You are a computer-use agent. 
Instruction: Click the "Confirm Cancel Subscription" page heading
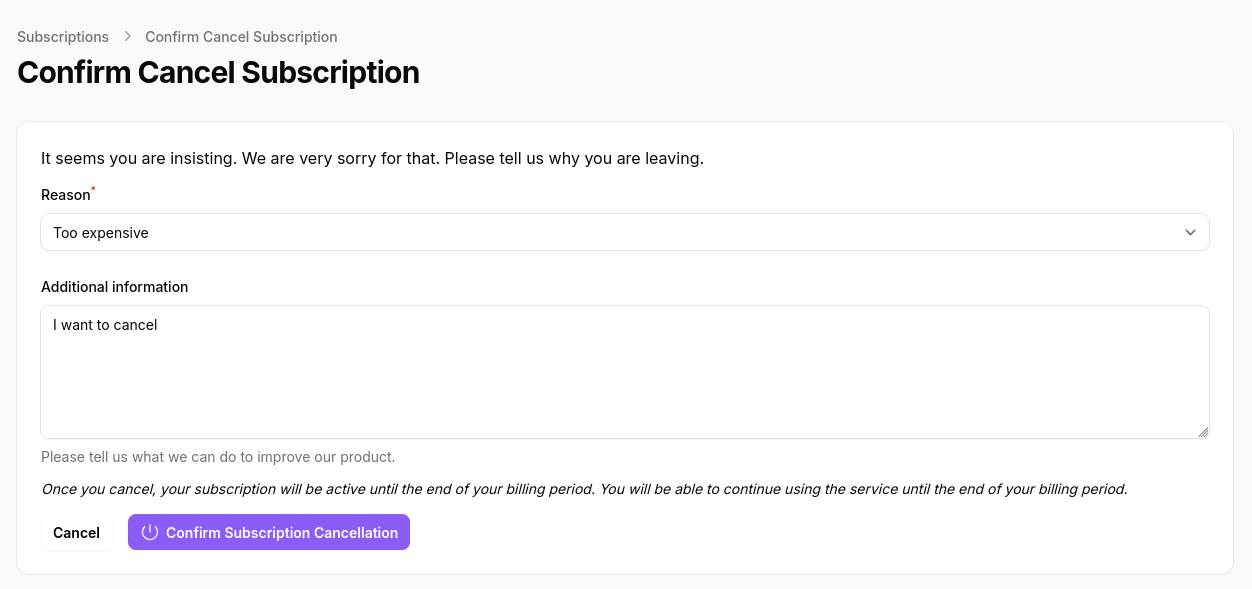coord(218,73)
